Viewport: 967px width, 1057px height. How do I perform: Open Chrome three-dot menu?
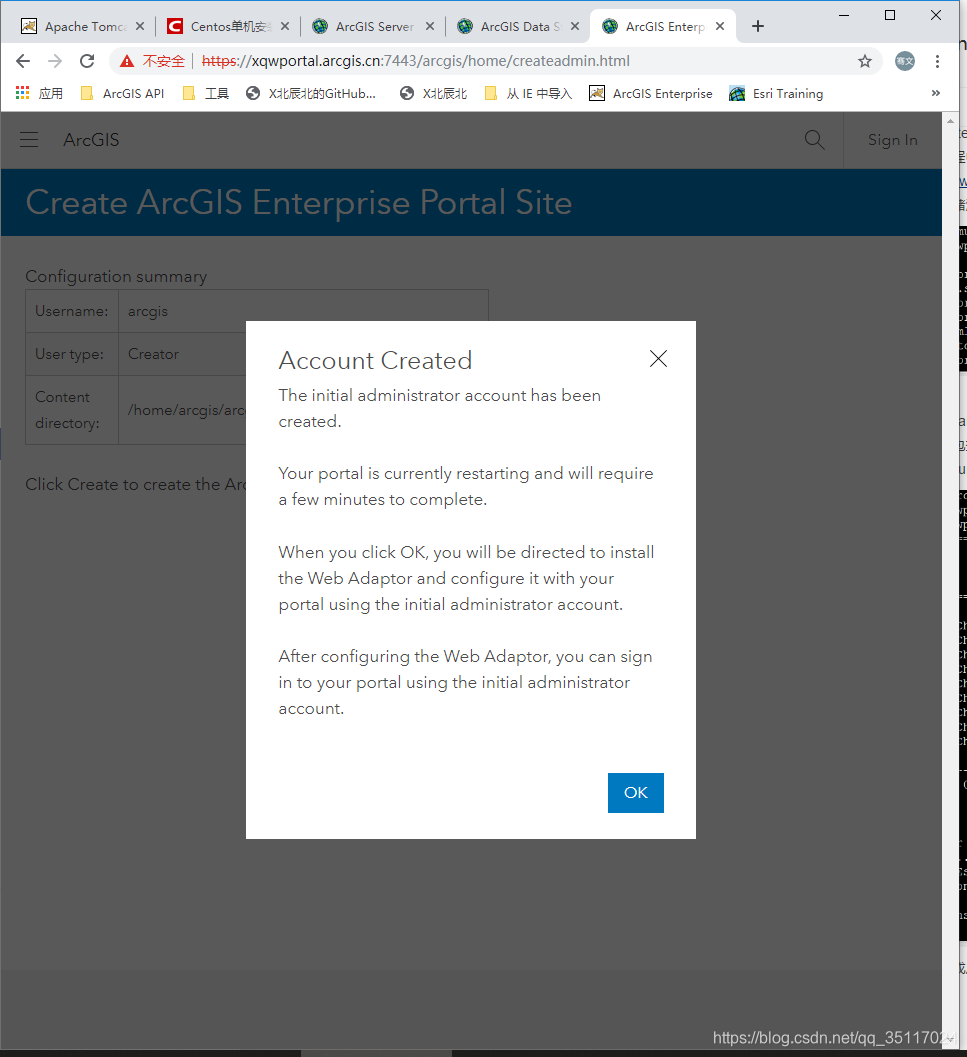tap(937, 61)
